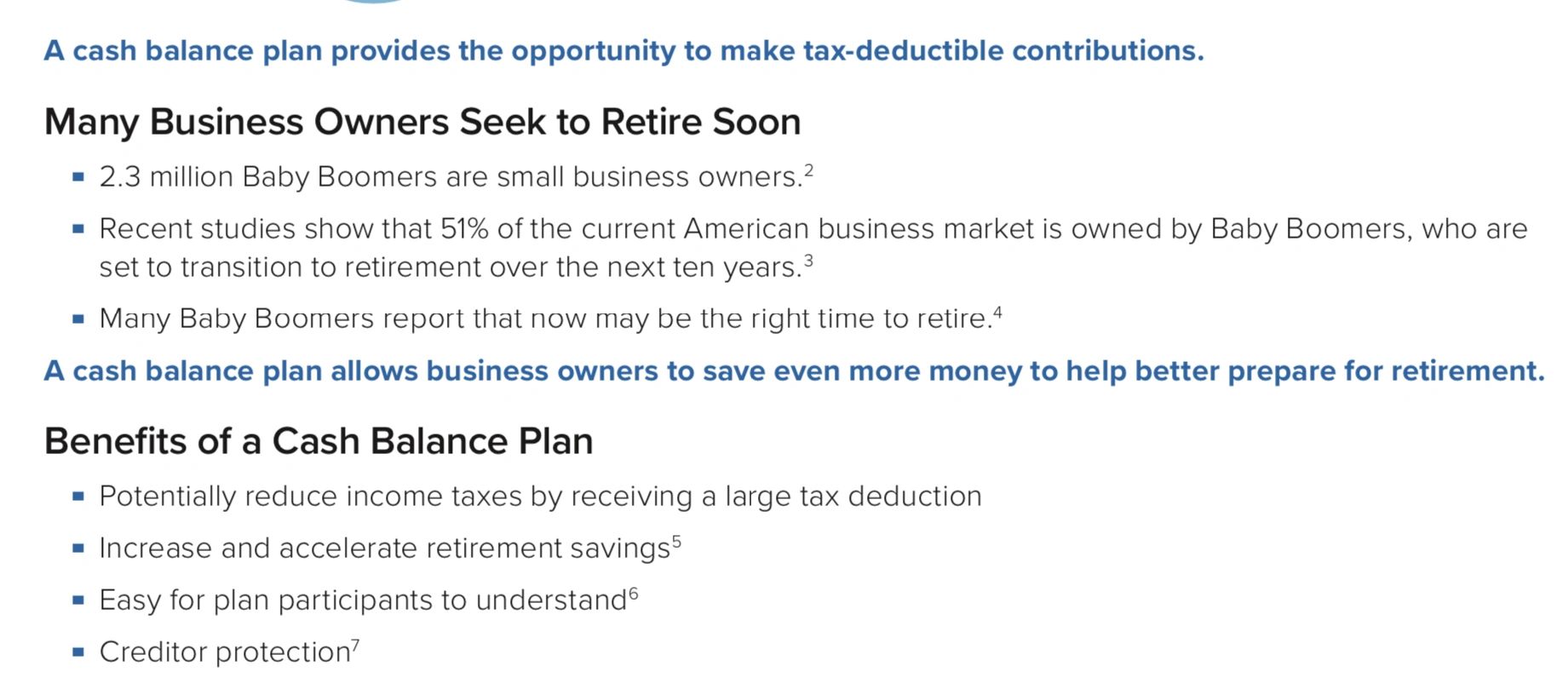Open footnote 3 after 'next ten years'
Viewport: 1568px width, 695px height.
808,260
